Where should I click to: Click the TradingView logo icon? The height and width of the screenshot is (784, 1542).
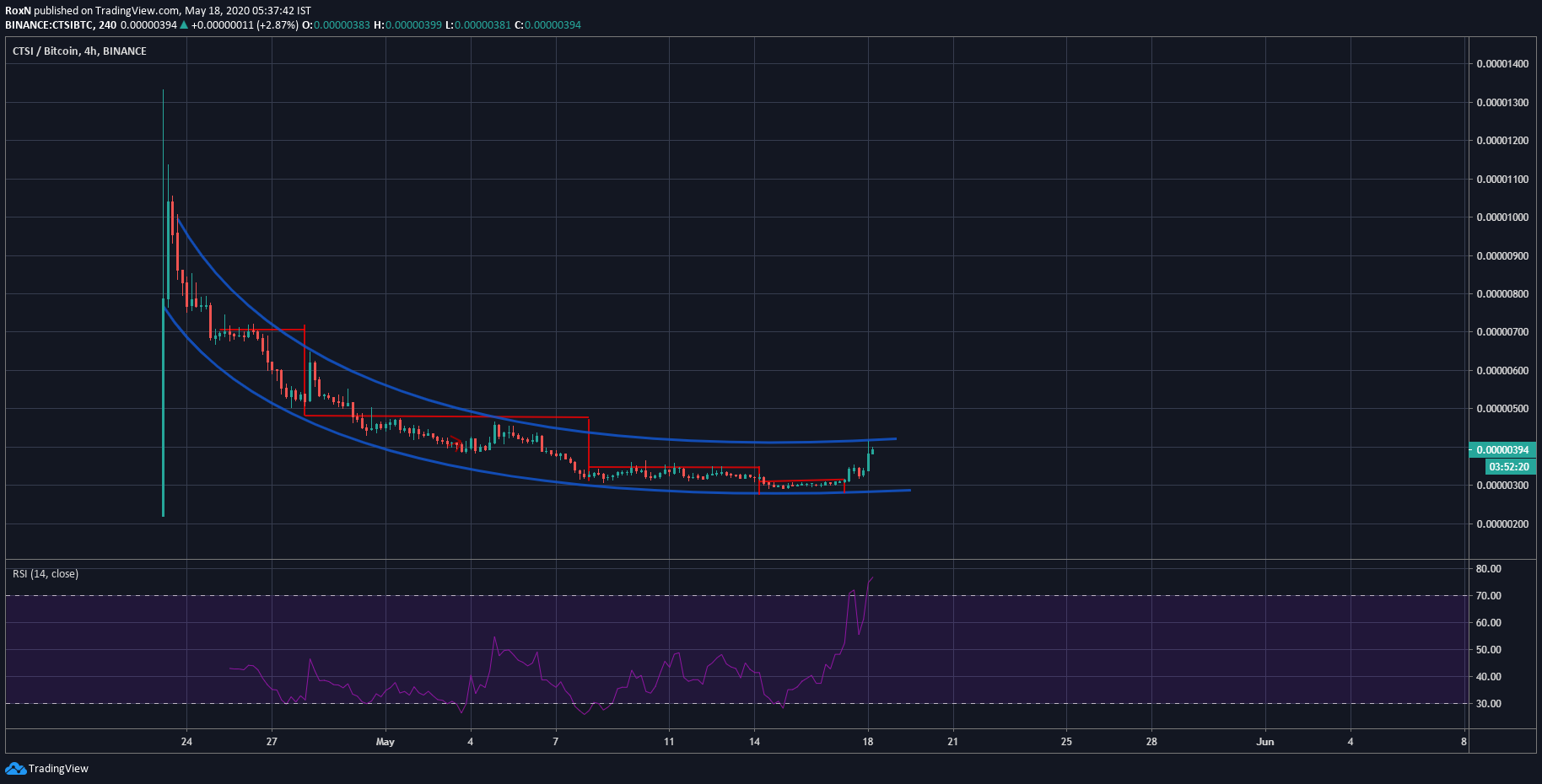[x=15, y=768]
